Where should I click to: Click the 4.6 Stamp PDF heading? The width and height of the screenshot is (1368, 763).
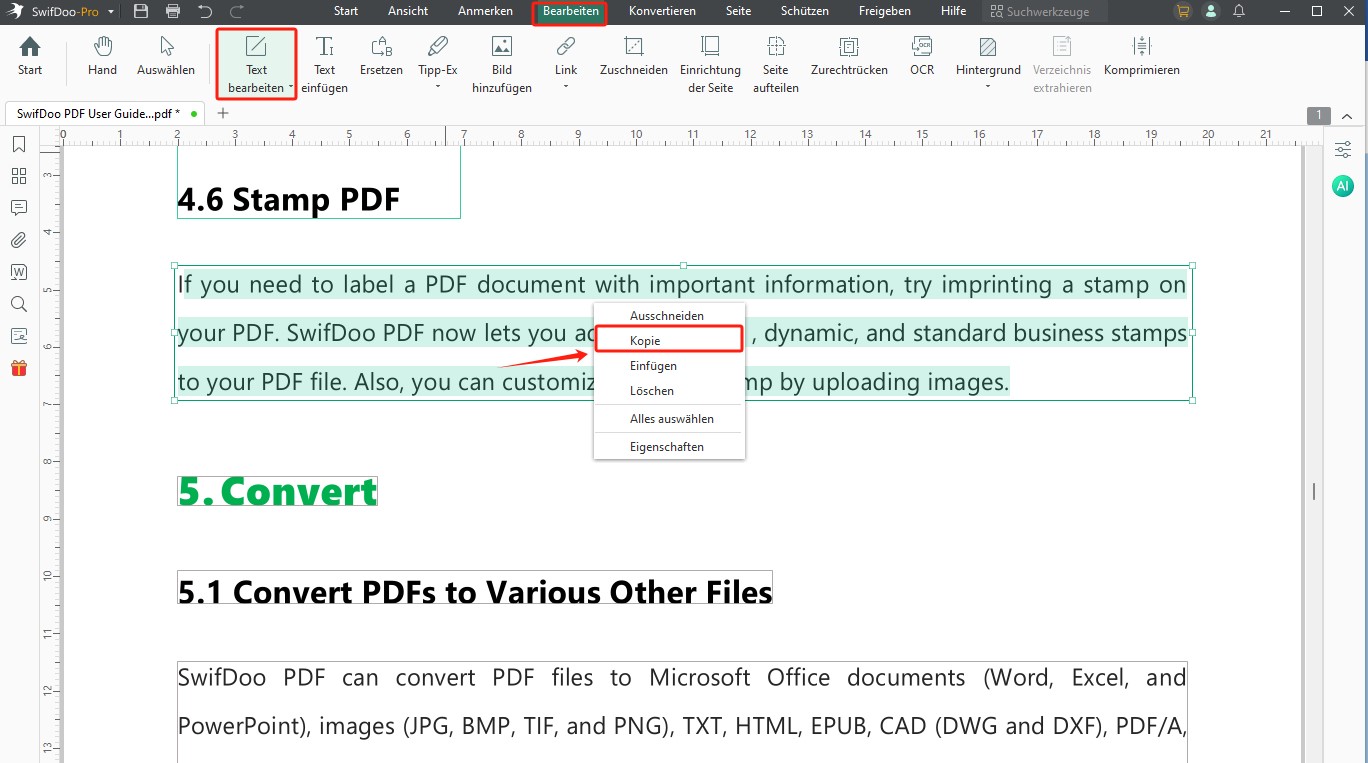(289, 200)
